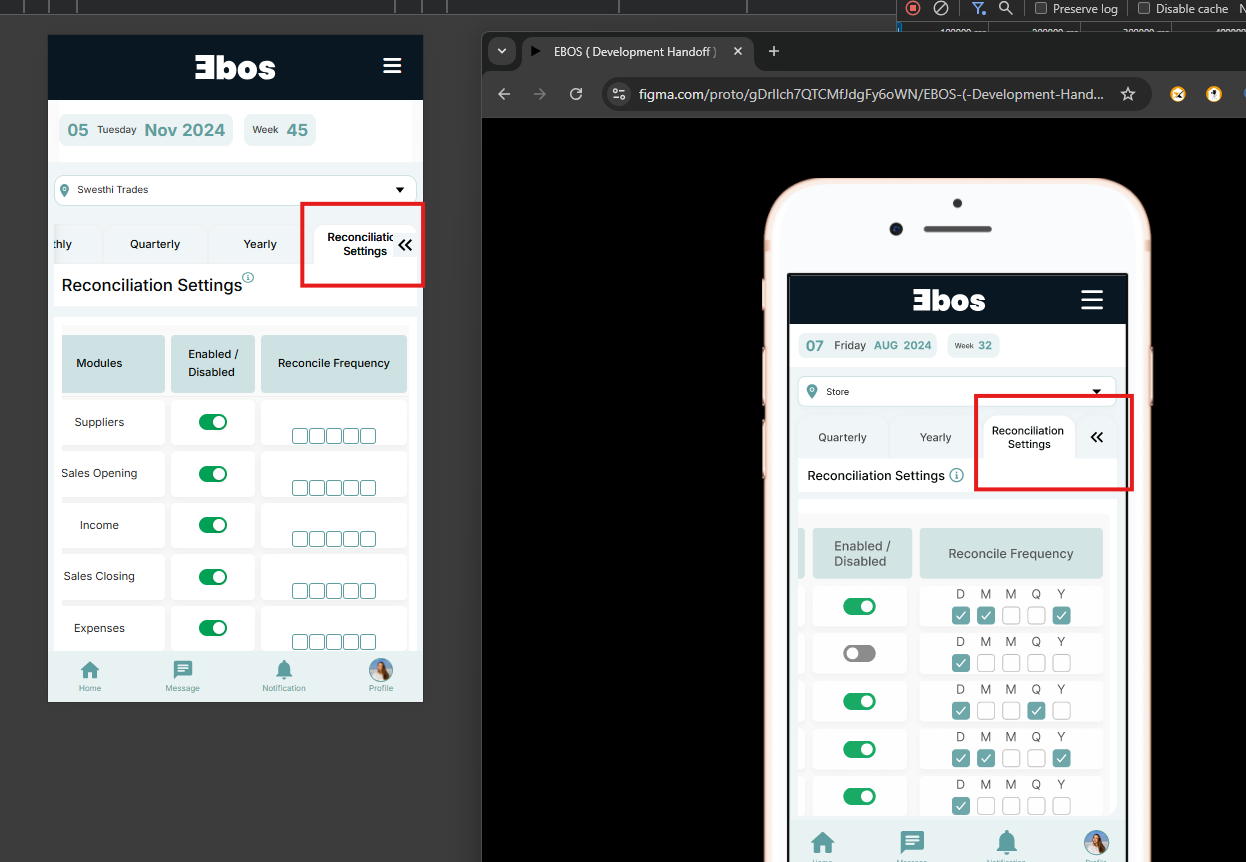Open the Swesthi Trades store dropdown
The image size is (1246, 862).
click(x=235, y=190)
